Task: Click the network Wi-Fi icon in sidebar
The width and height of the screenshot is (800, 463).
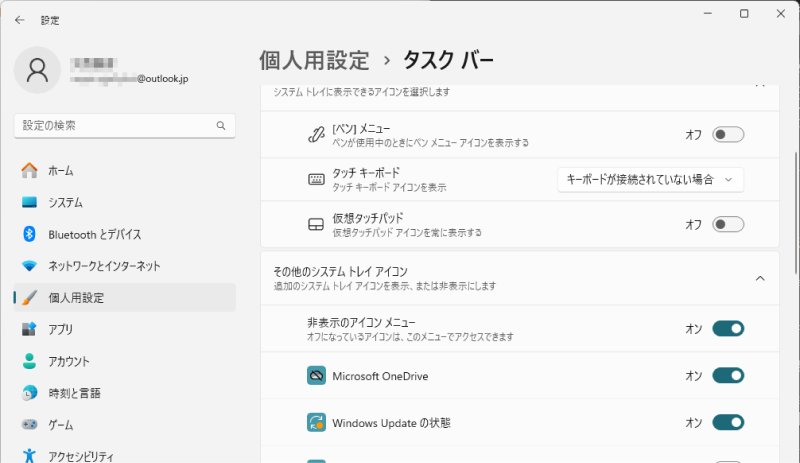Action: tap(30, 266)
